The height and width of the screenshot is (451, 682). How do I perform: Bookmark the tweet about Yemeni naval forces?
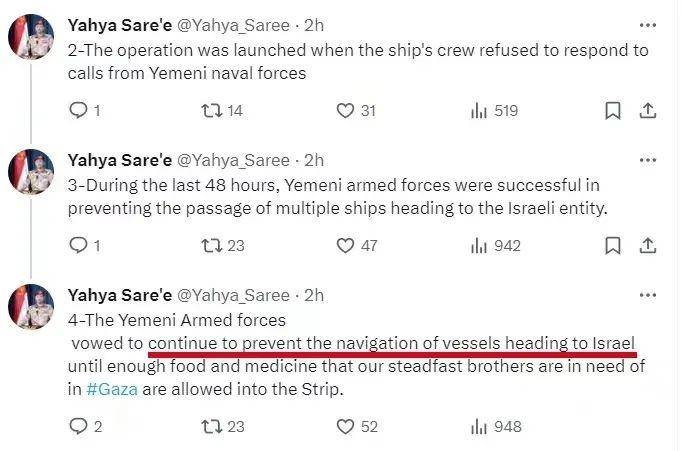[613, 110]
